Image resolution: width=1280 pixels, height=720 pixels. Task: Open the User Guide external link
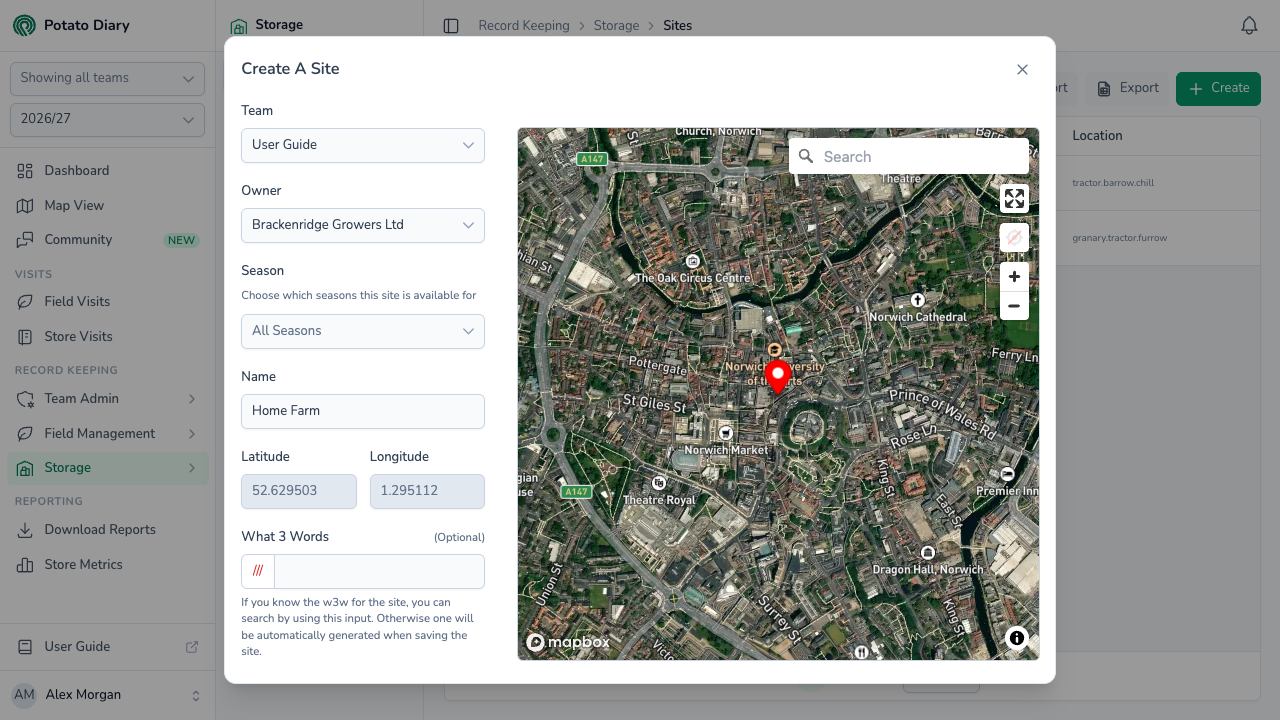107,647
